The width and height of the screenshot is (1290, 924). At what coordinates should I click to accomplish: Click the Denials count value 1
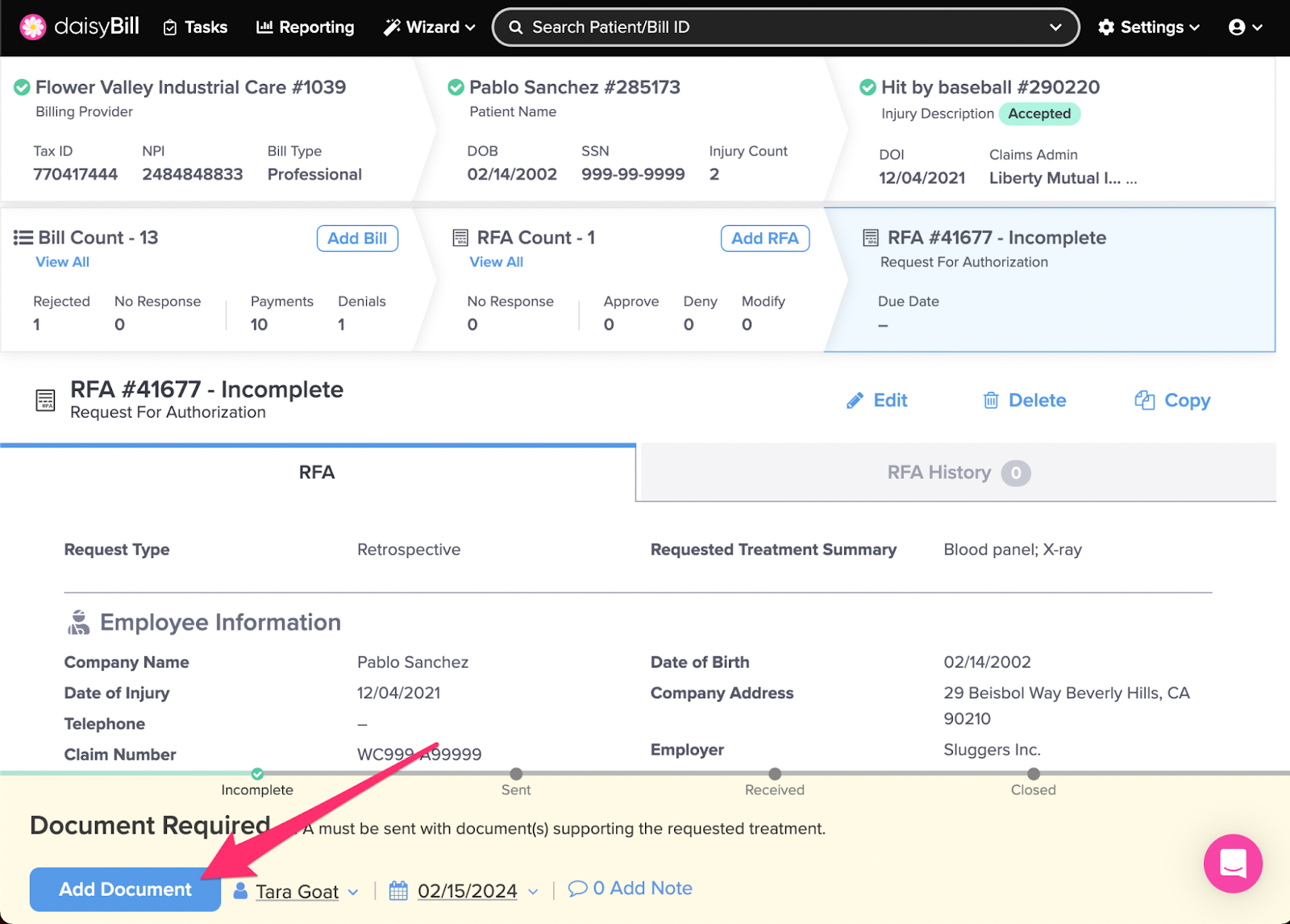(341, 324)
